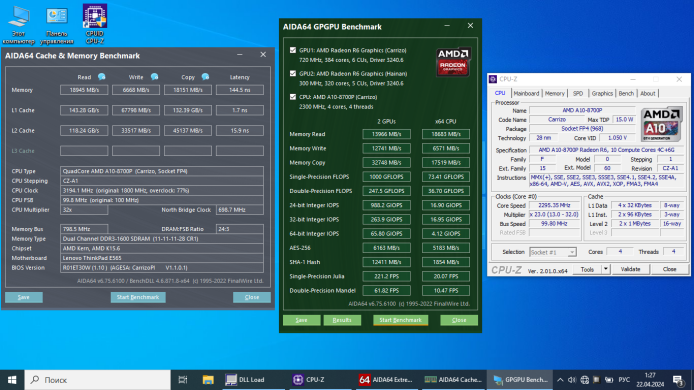The height and width of the screenshot is (390, 694).
Task: Switch to the Mainboard tab
Action: [526, 93]
